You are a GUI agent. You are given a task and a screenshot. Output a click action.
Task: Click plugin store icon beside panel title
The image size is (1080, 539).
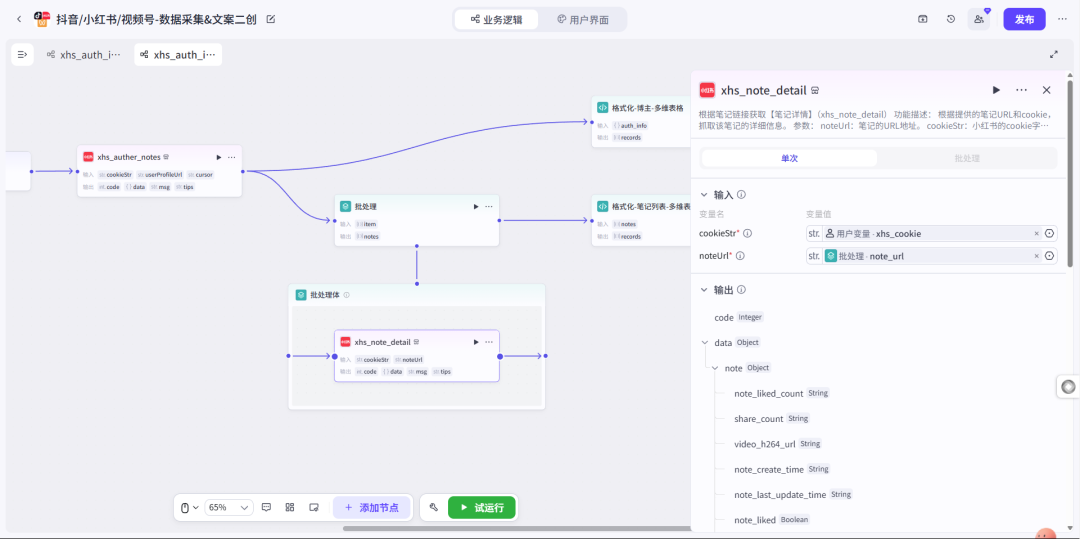click(x=815, y=90)
